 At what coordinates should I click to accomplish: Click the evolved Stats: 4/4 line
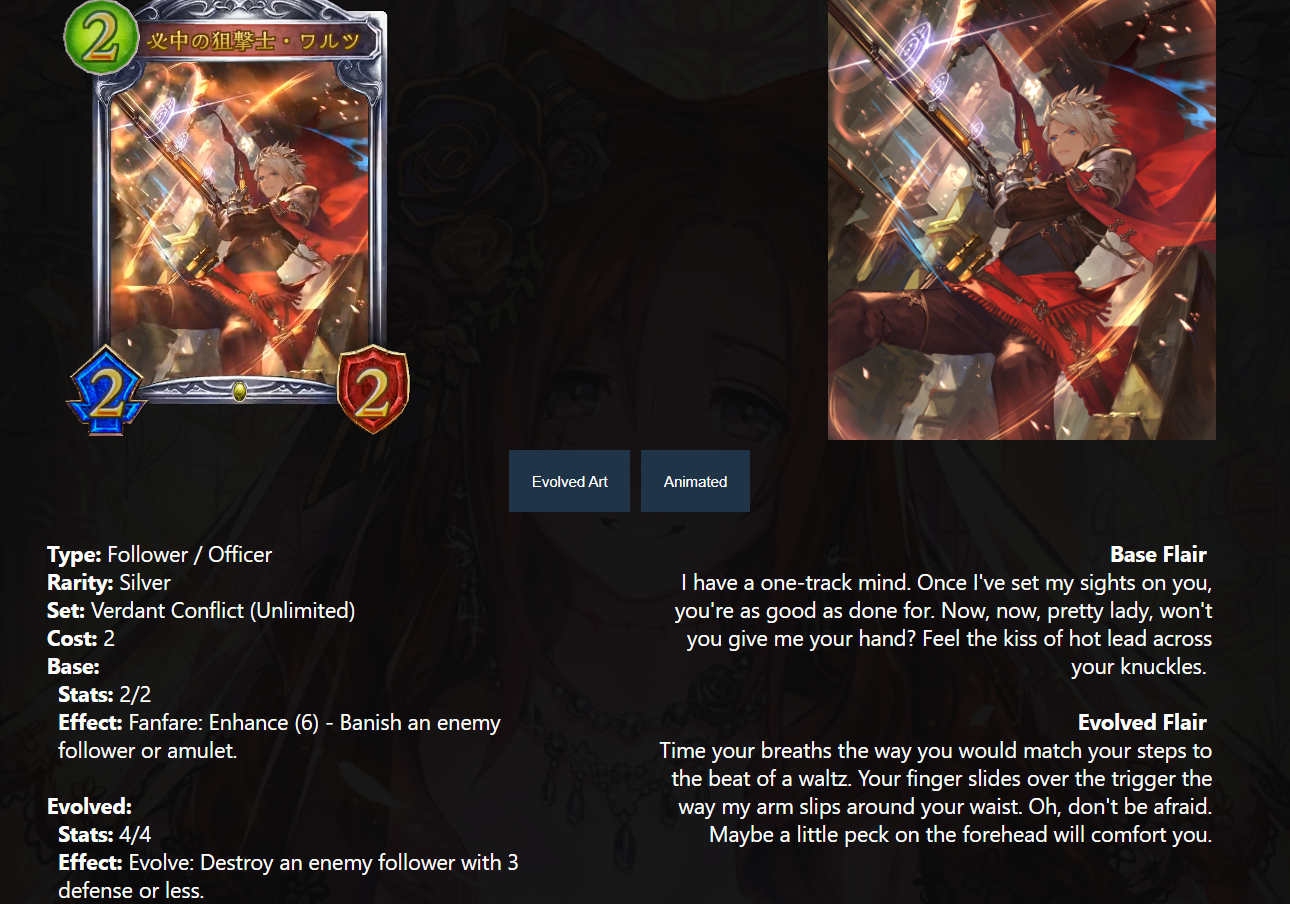[x=105, y=834]
